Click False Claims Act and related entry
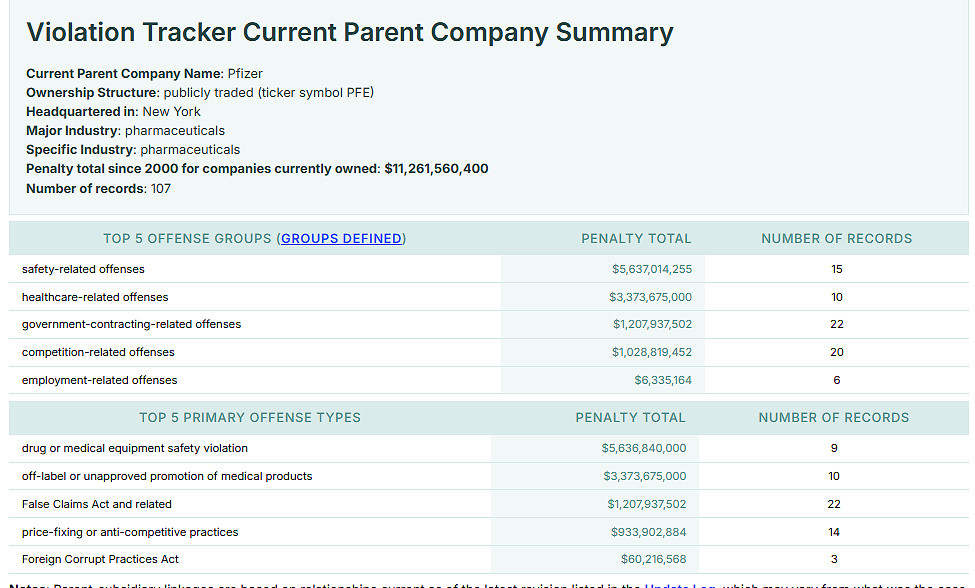 click(97, 504)
